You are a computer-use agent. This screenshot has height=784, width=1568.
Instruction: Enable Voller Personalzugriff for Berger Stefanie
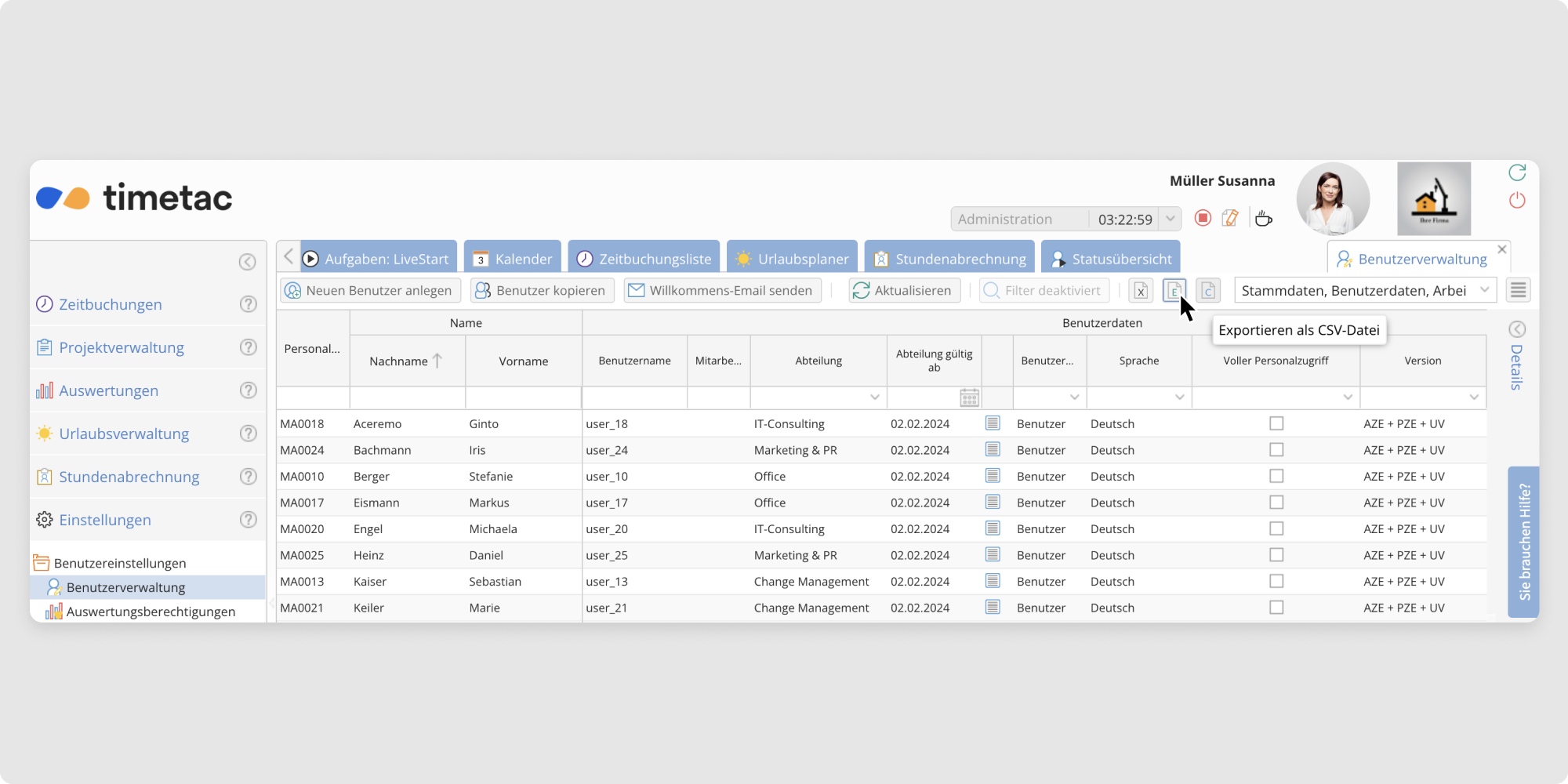(x=1276, y=476)
